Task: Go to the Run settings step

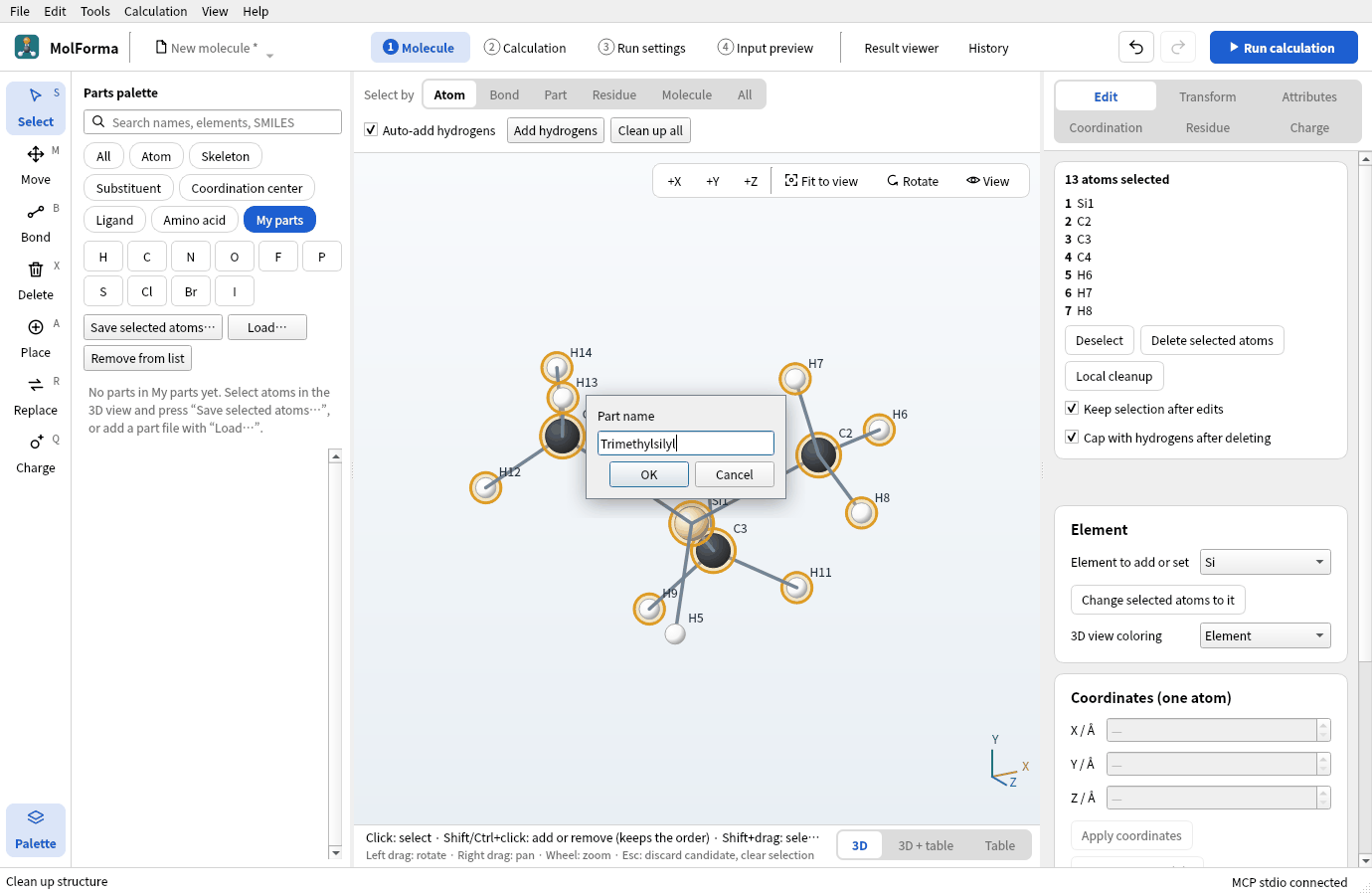Action: pos(642,48)
